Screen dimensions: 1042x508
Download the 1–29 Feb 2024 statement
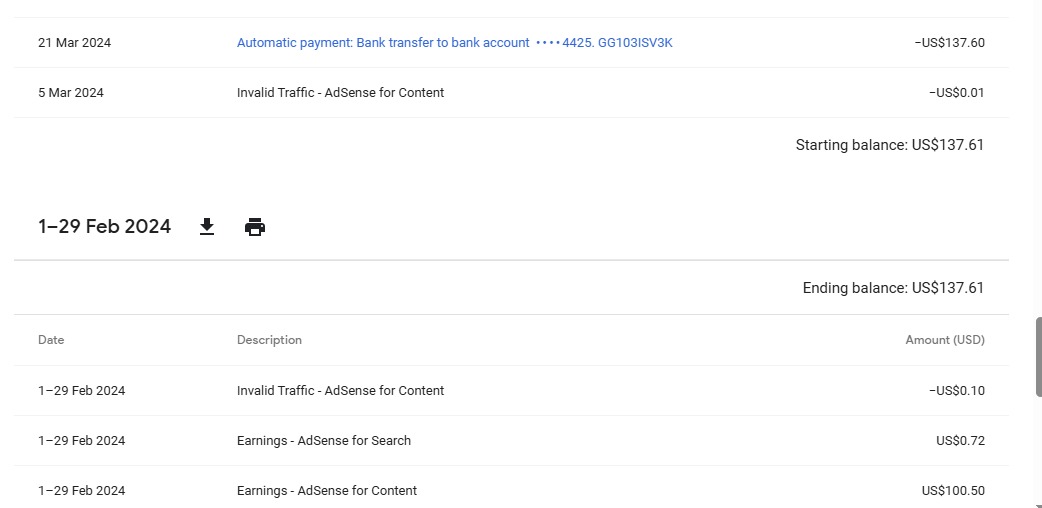pyautogui.click(x=207, y=227)
